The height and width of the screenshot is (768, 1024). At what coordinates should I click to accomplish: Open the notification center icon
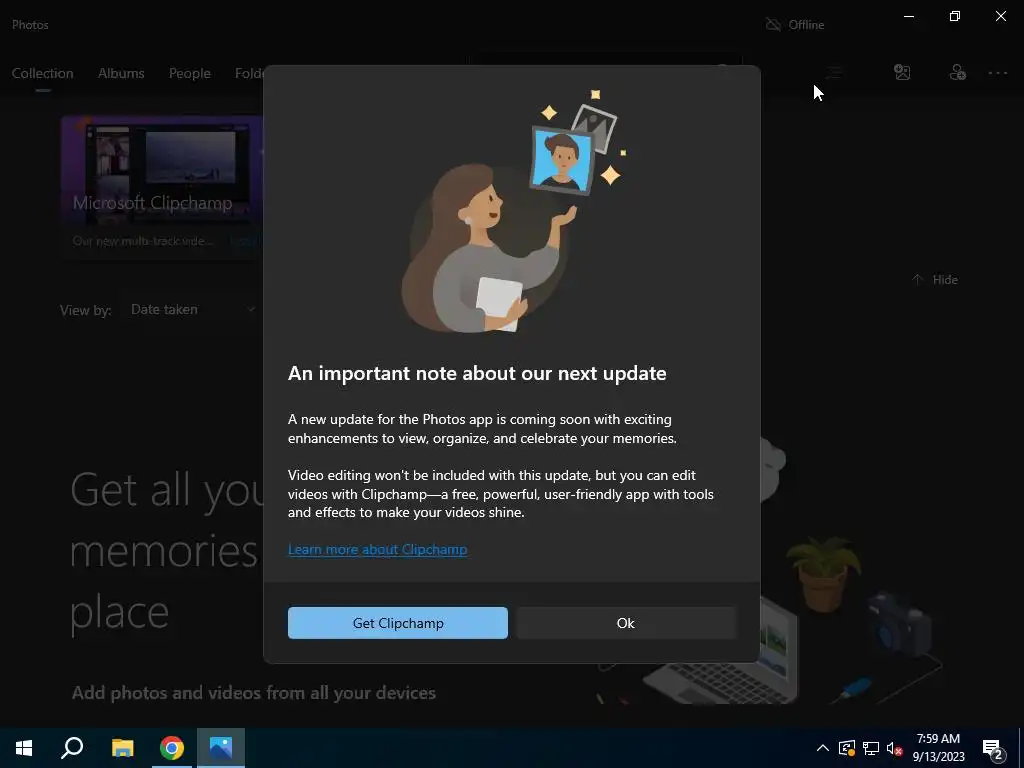click(x=993, y=749)
